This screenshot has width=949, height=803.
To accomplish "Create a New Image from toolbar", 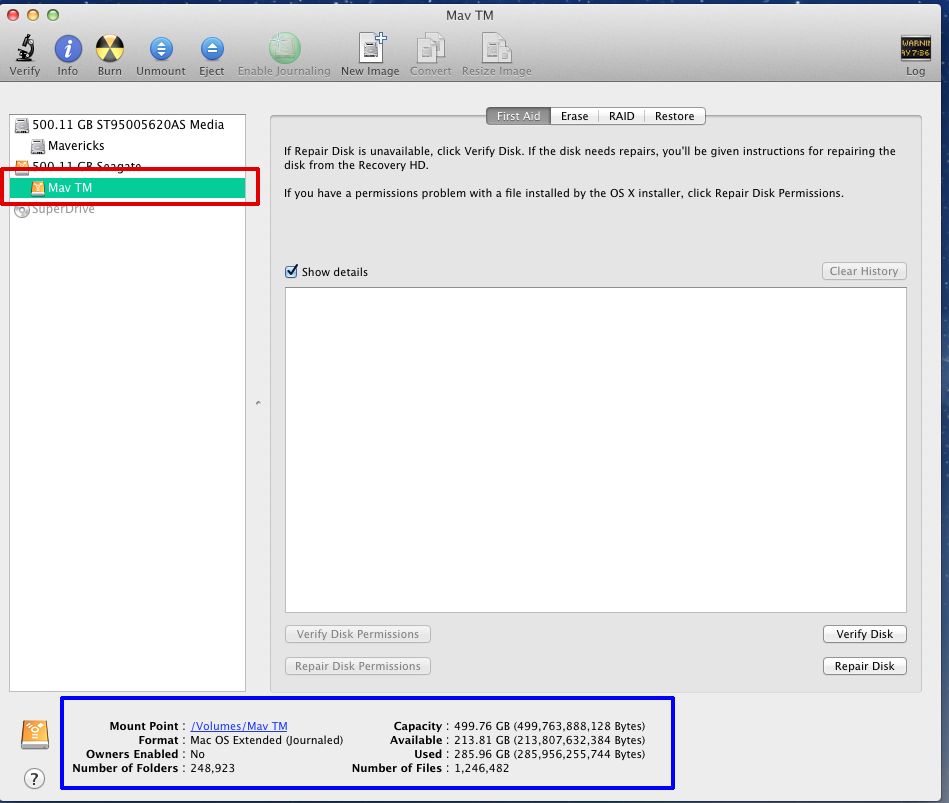I will pyautogui.click(x=371, y=48).
